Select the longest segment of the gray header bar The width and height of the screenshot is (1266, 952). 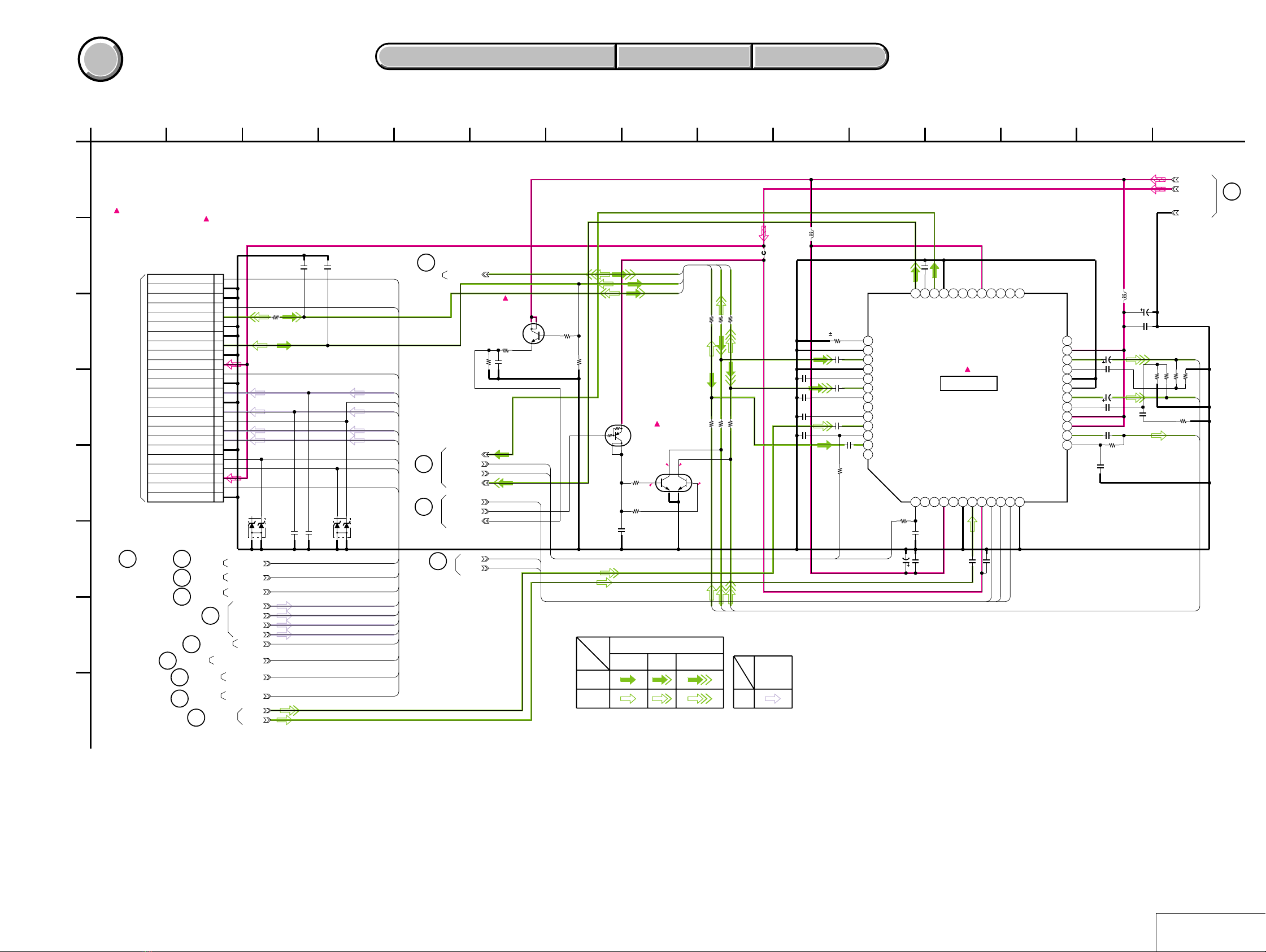[x=495, y=56]
